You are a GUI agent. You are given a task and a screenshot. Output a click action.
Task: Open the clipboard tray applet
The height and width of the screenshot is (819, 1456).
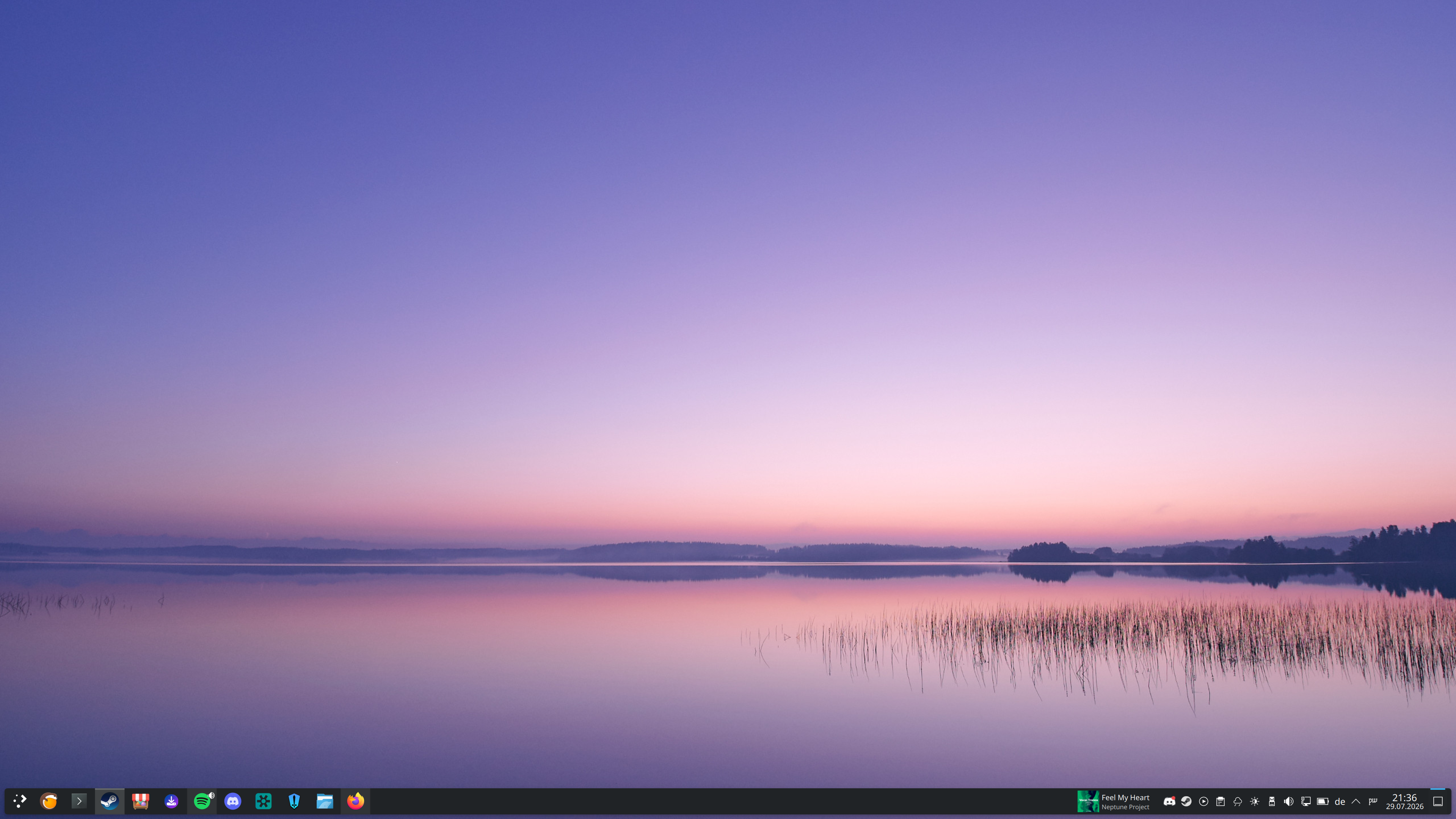click(x=1220, y=802)
